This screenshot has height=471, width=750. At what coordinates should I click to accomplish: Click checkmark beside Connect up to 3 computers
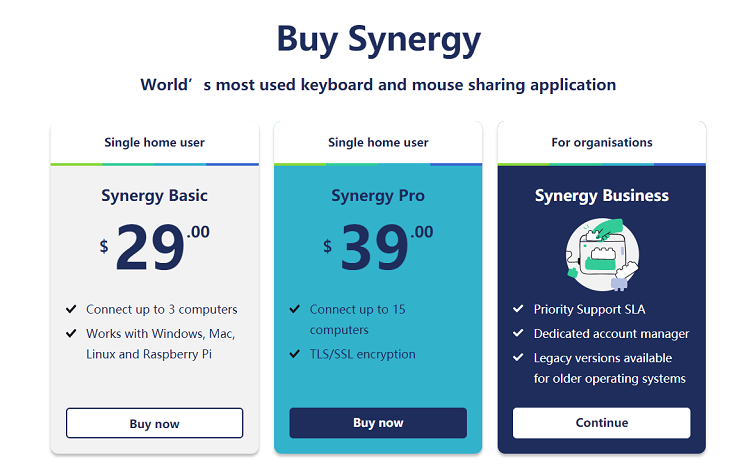71,309
